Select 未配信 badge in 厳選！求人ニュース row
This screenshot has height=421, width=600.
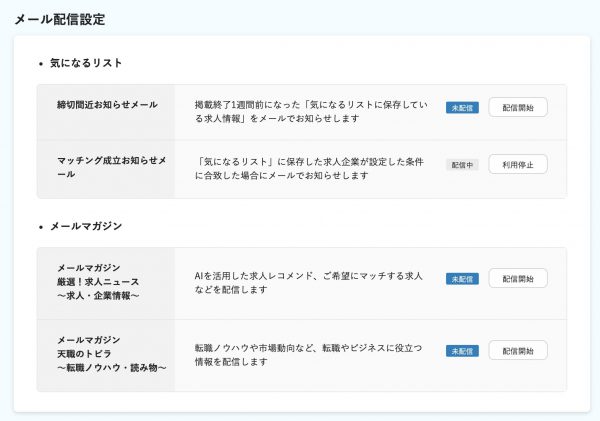point(462,278)
